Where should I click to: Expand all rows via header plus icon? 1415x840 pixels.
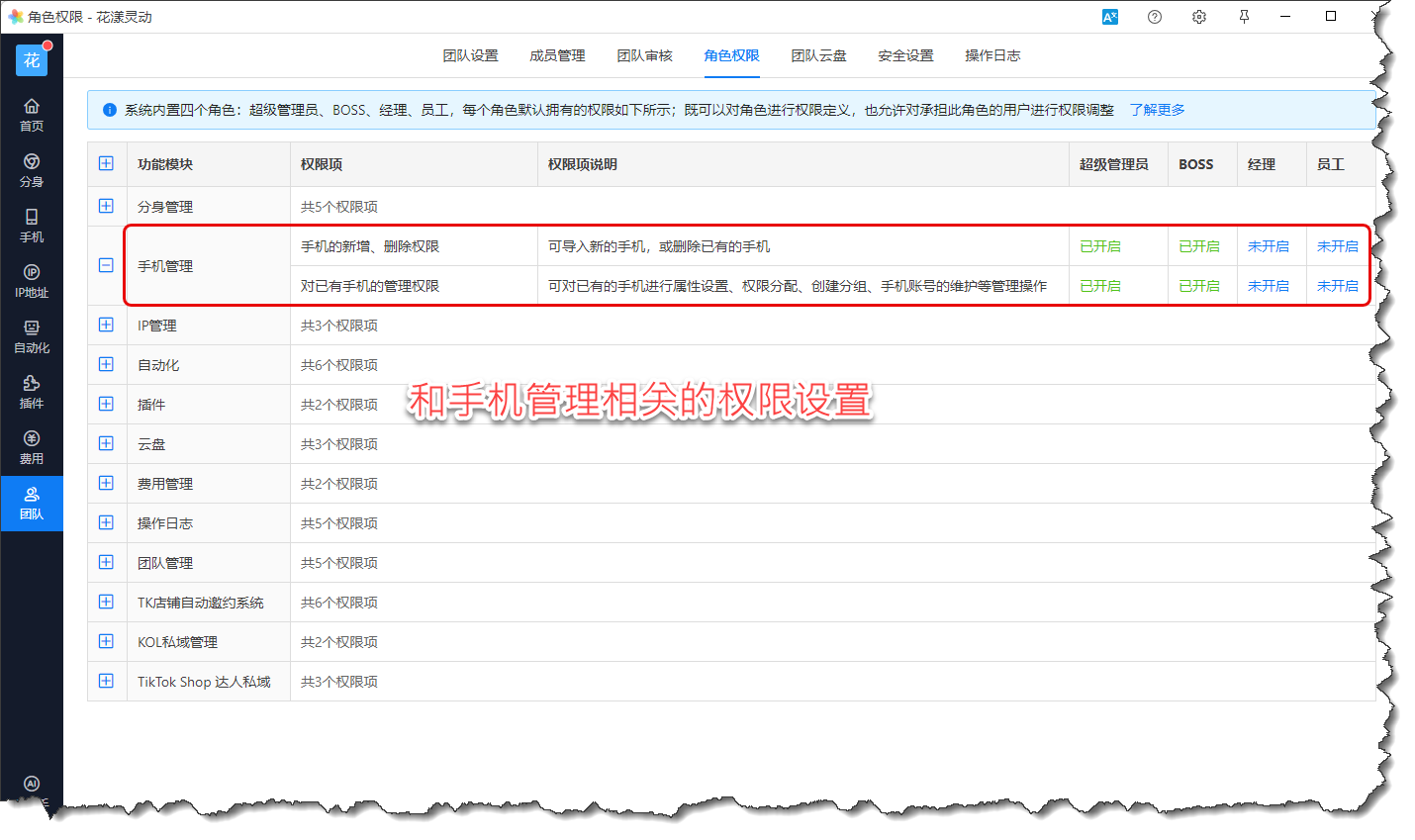[106, 163]
